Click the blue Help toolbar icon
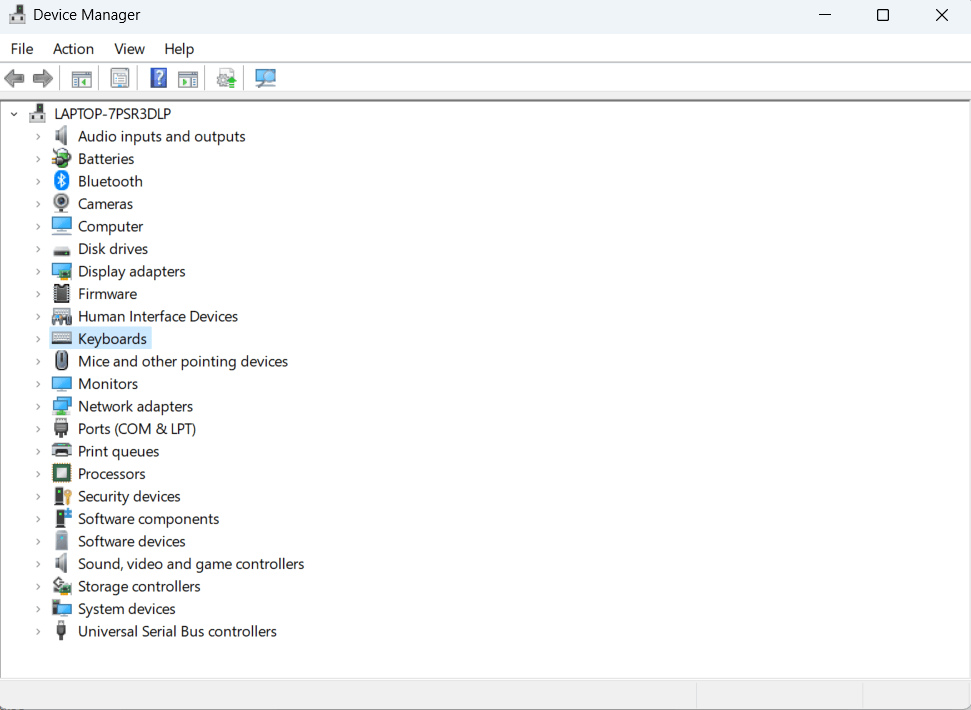This screenshot has width=971, height=710. [x=159, y=78]
